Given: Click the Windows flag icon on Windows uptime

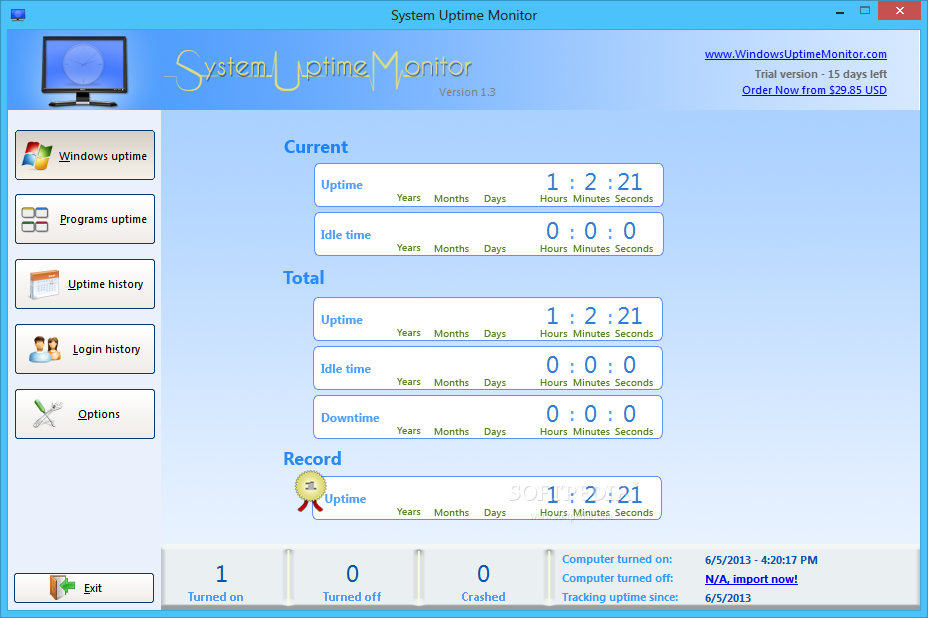Looking at the screenshot, I should pyautogui.click(x=37, y=156).
